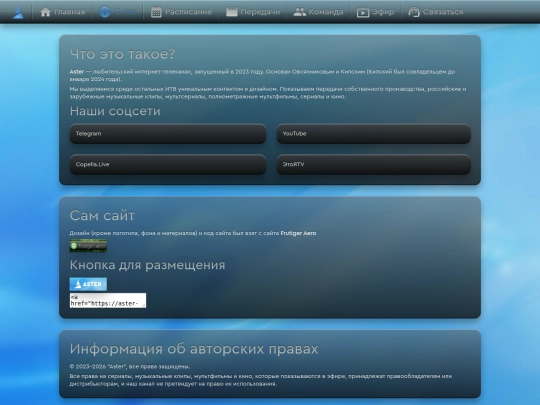This screenshot has height=405, width=540.
Task: Click the clapperboard icon beside Передачи
Action: click(232, 12)
